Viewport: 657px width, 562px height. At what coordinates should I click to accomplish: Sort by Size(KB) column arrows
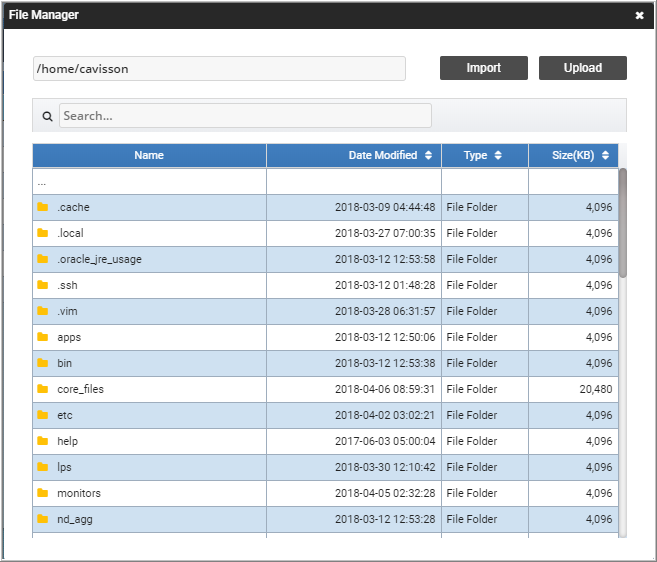[605, 155]
